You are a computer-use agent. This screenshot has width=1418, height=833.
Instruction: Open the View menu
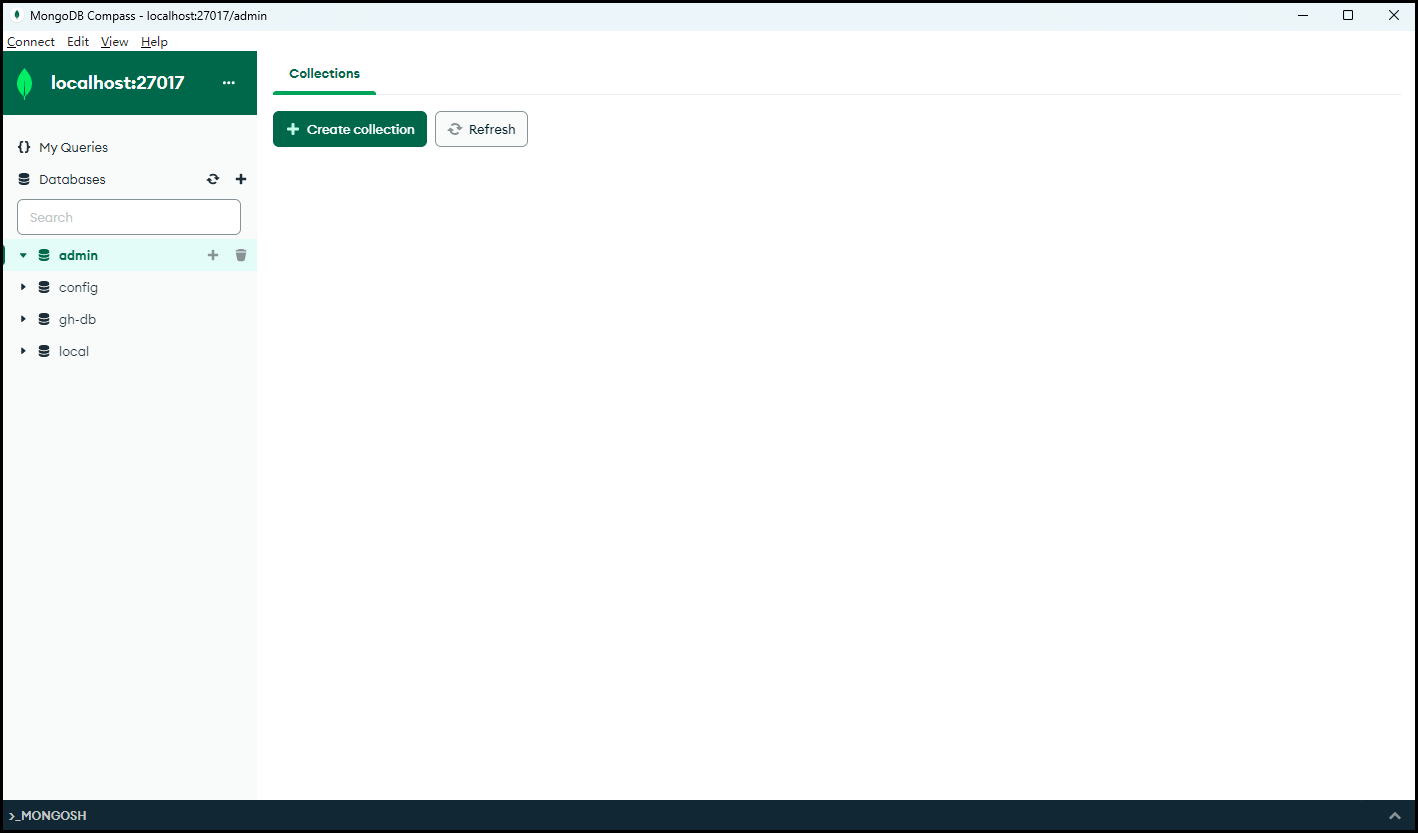(115, 42)
